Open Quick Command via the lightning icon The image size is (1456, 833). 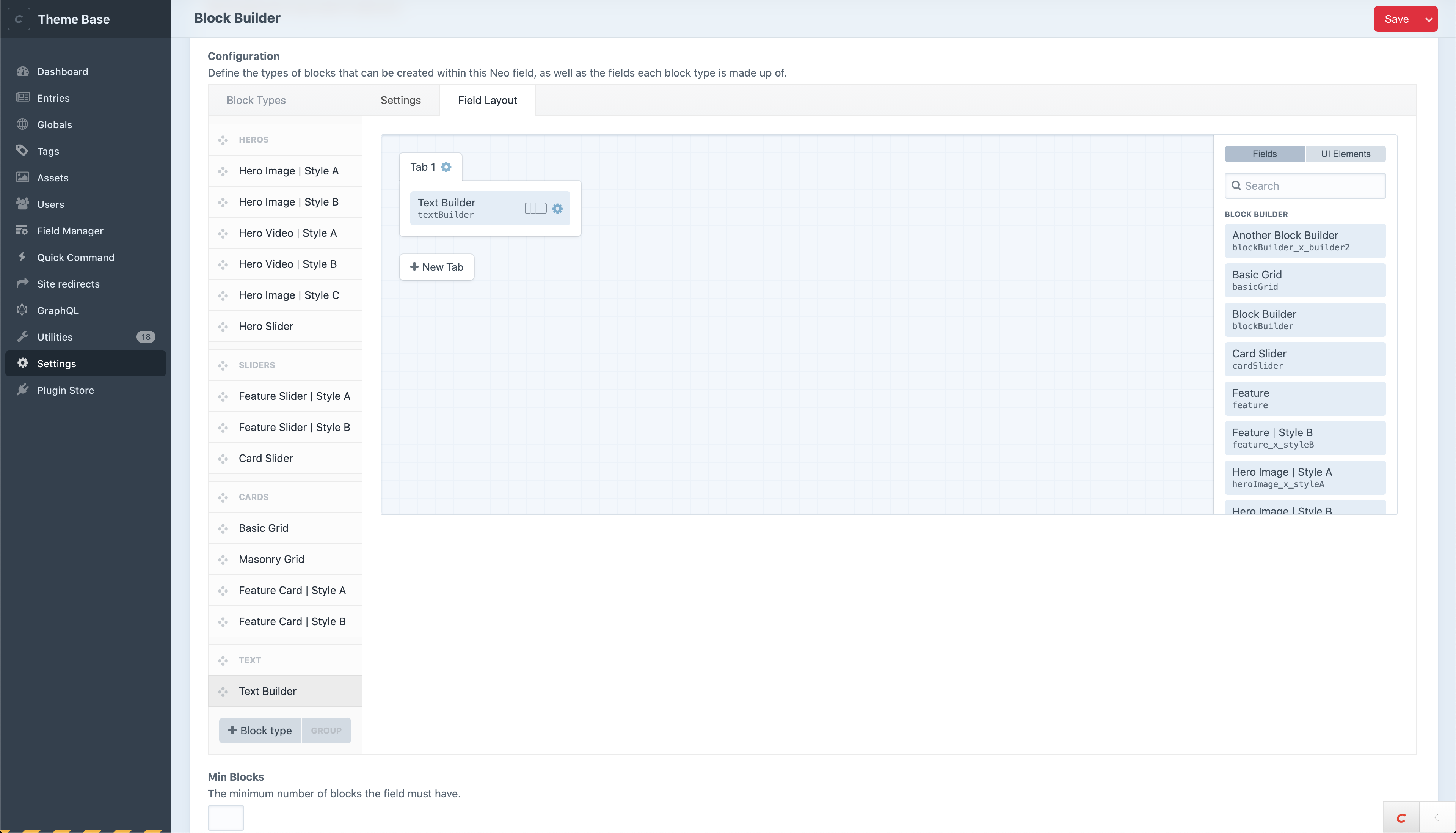click(22, 257)
